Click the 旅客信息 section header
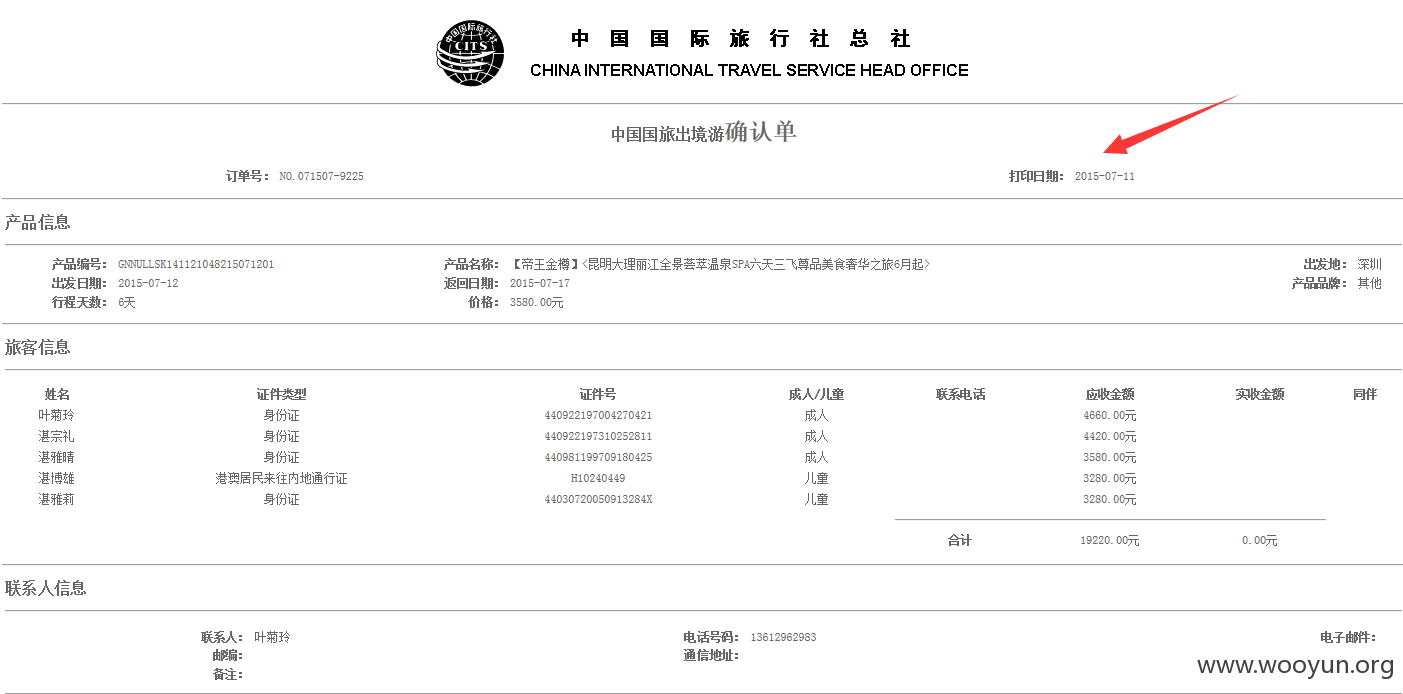1403x694 pixels. [x=38, y=347]
